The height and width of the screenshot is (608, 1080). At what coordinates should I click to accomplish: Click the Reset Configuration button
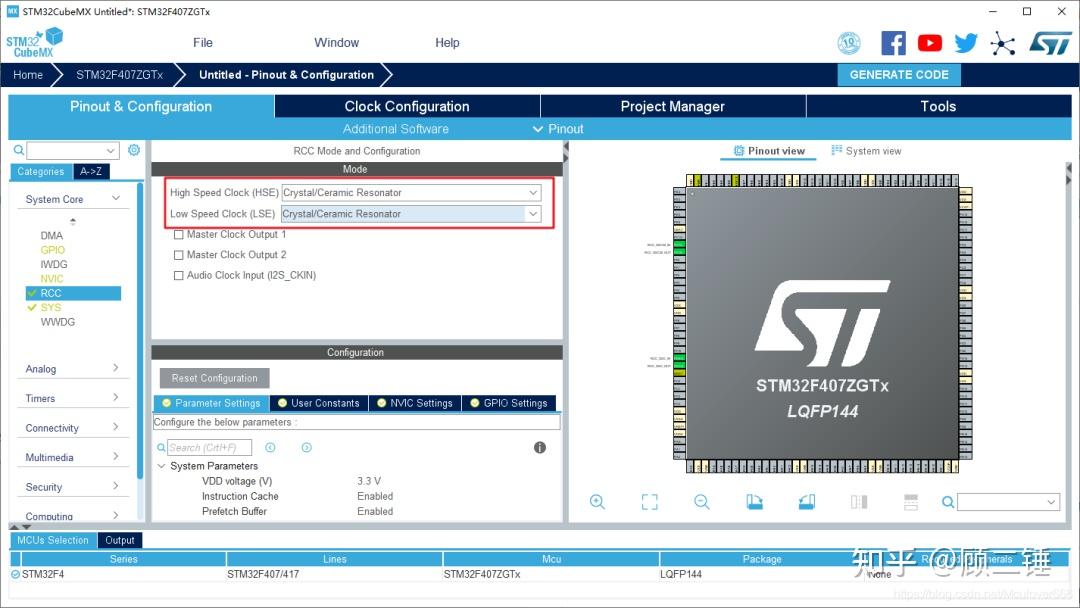point(213,378)
